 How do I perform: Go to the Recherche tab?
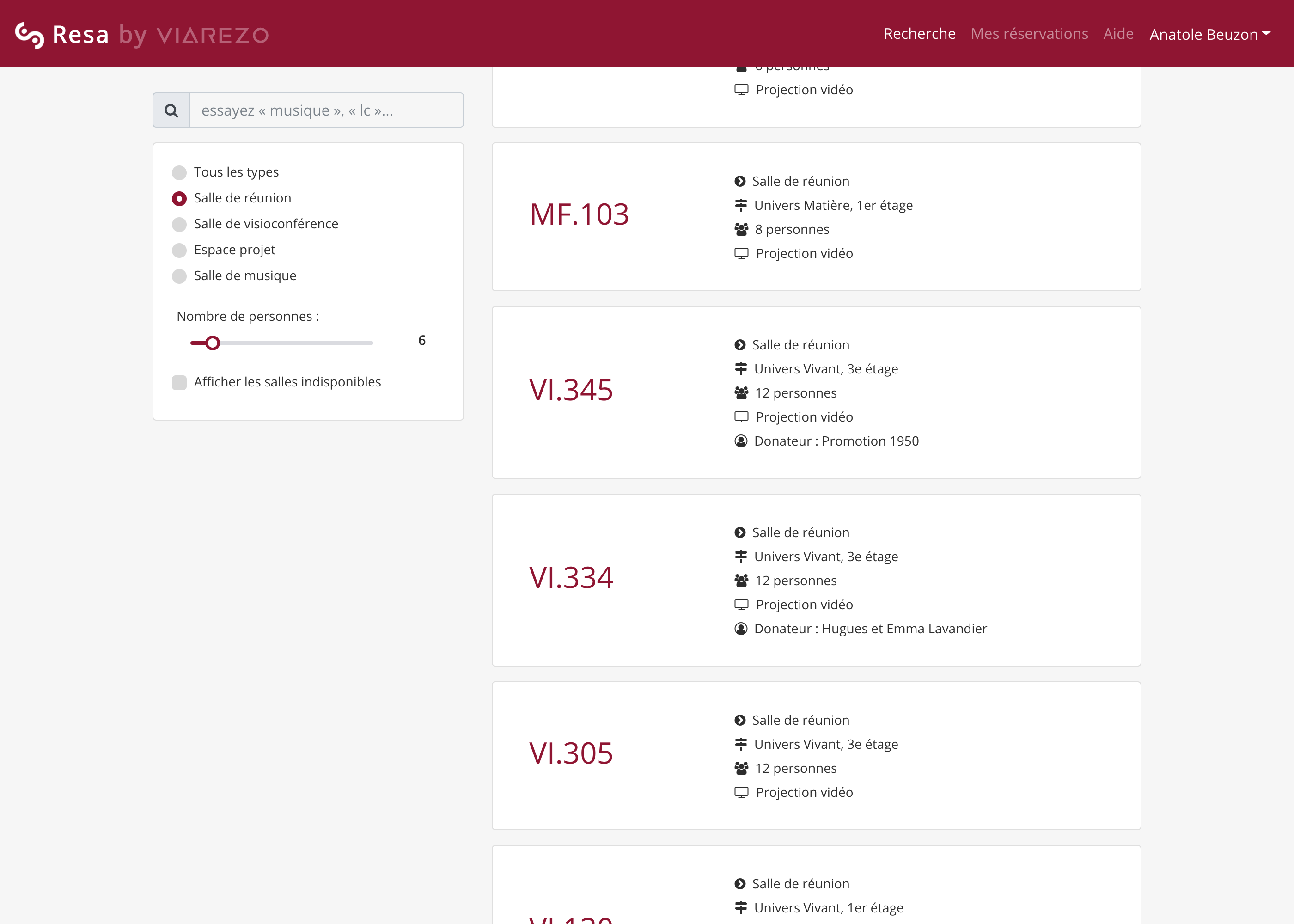point(919,34)
